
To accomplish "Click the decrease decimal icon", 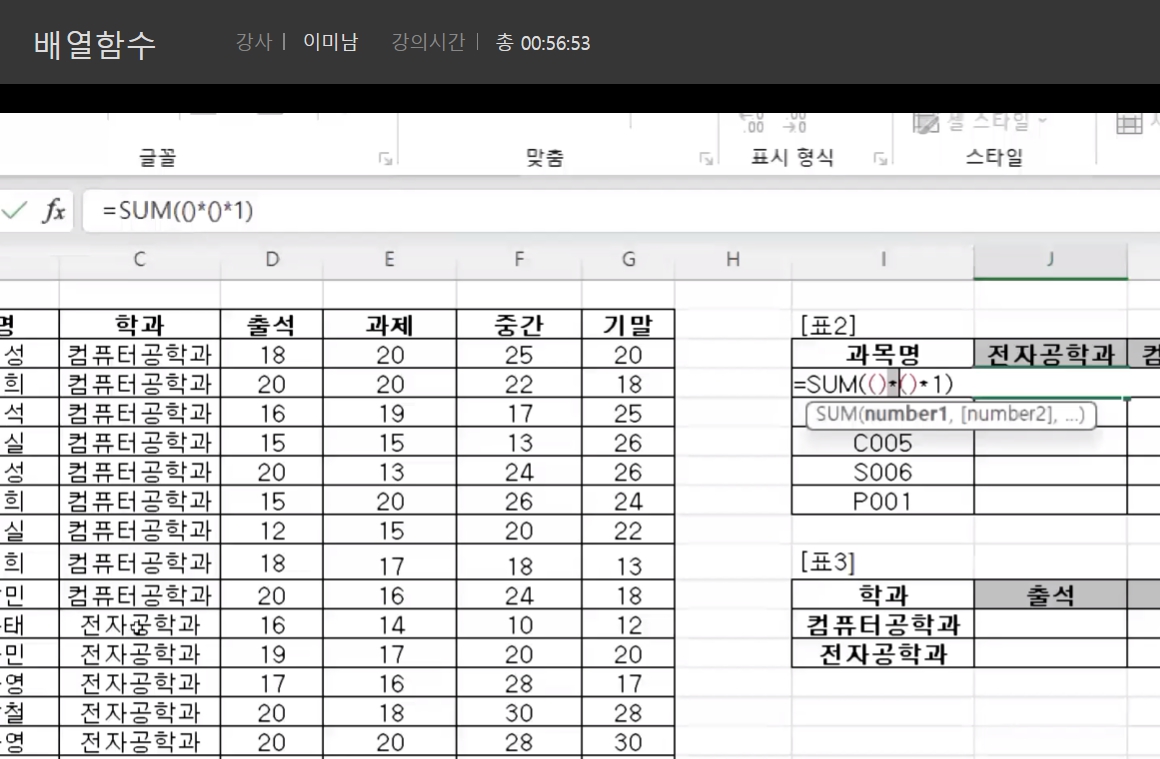I will [x=795, y=122].
